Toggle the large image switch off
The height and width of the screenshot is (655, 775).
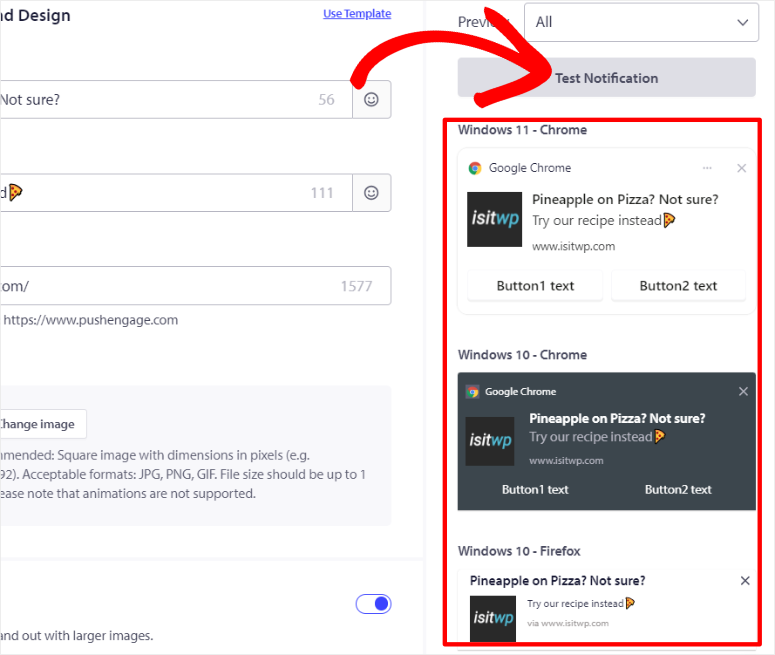pyautogui.click(x=374, y=604)
